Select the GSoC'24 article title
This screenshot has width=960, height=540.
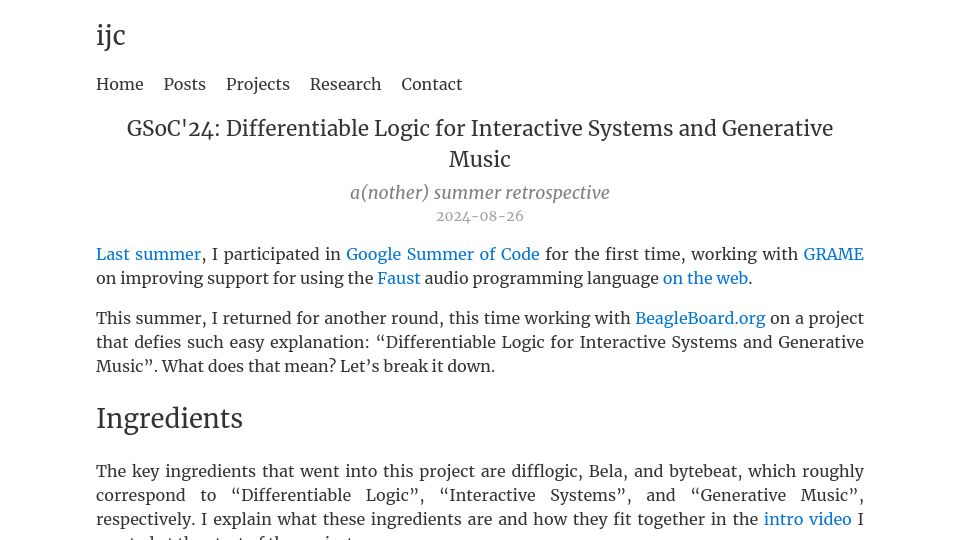click(480, 144)
